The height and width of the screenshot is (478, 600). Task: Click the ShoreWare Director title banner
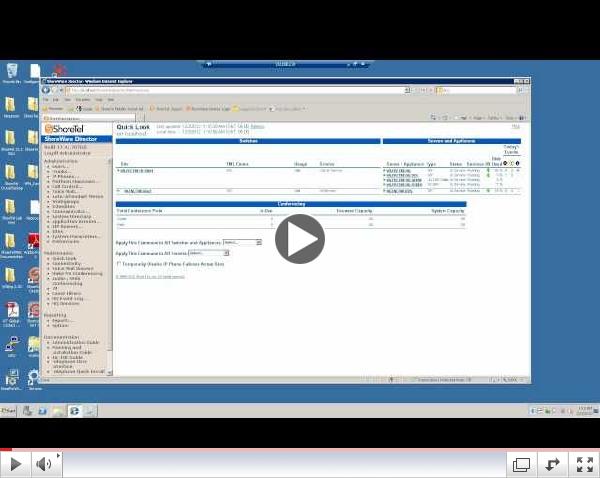[77, 139]
